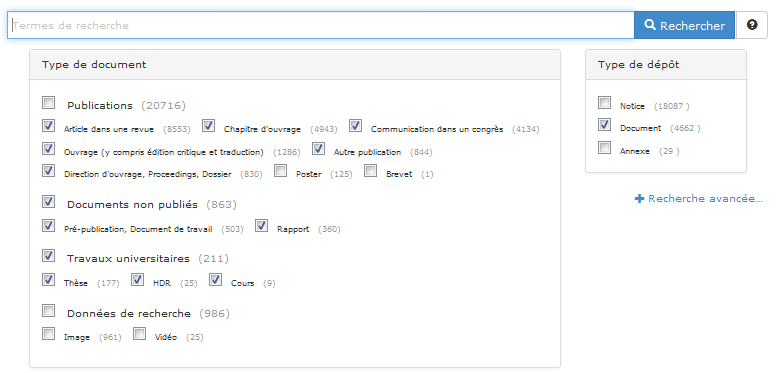Check the Notice deposit type
The image size is (776, 373).
pos(604,102)
